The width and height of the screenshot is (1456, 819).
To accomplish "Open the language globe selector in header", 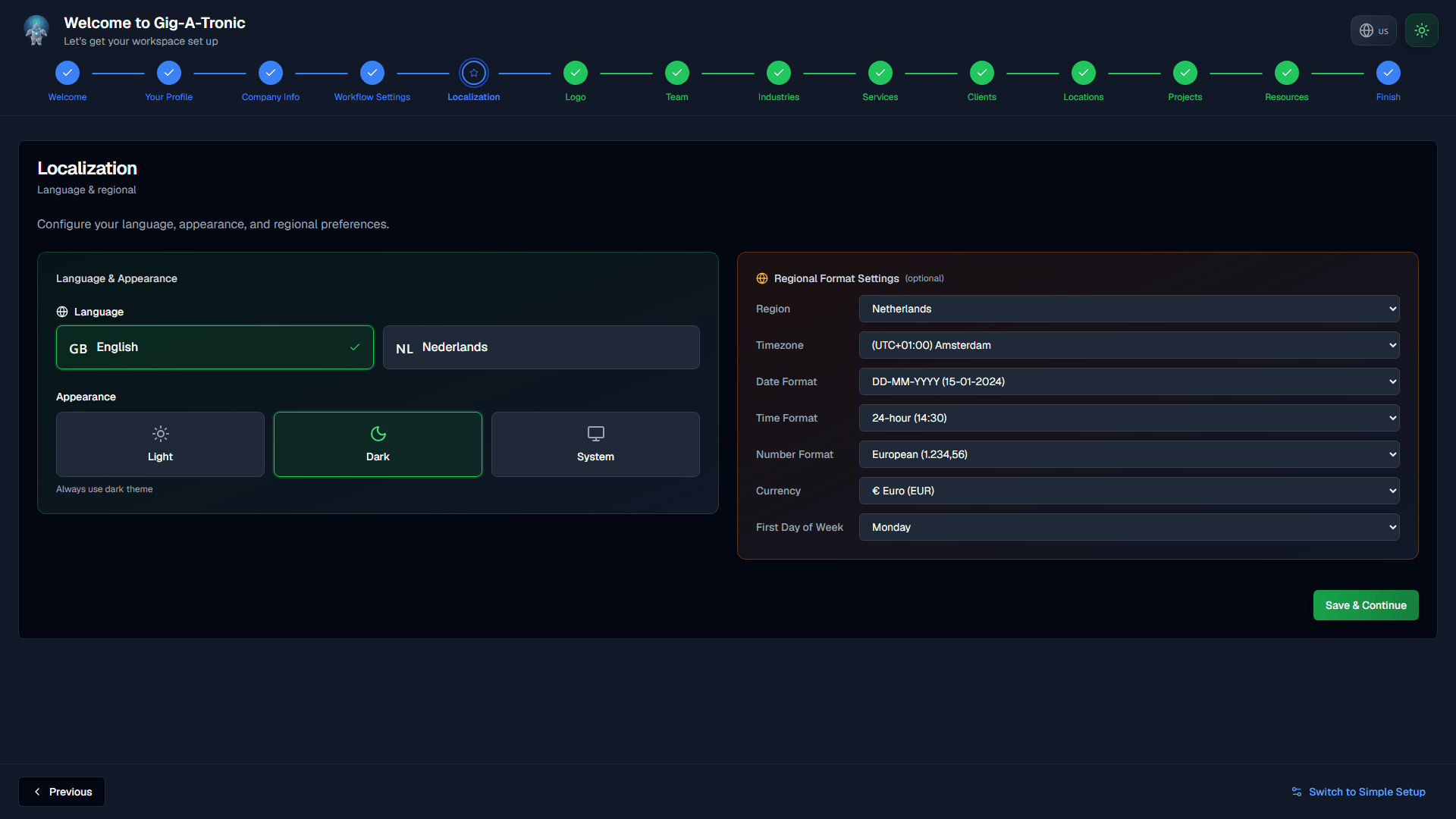I will pos(1373,30).
